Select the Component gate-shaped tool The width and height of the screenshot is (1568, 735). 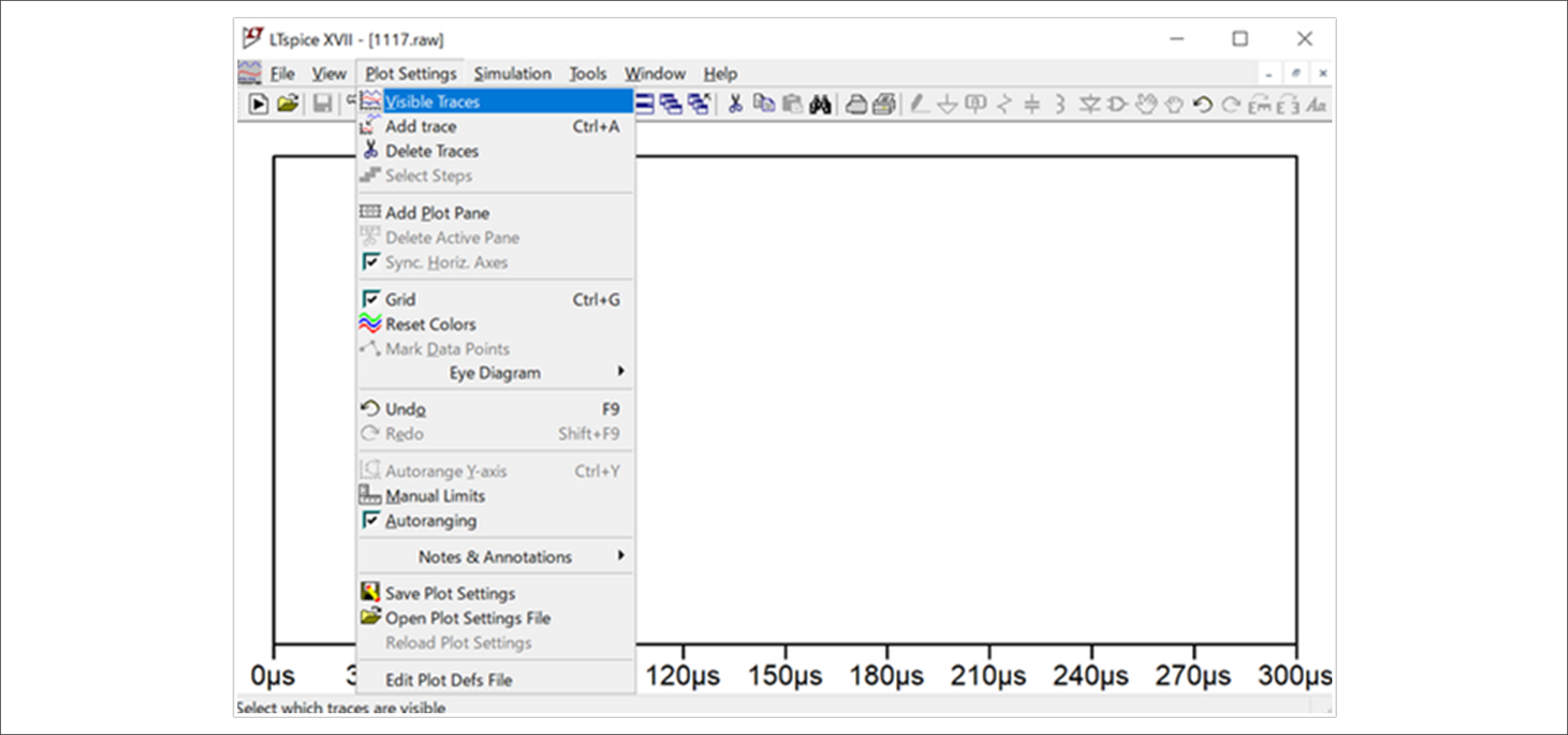1118,104
